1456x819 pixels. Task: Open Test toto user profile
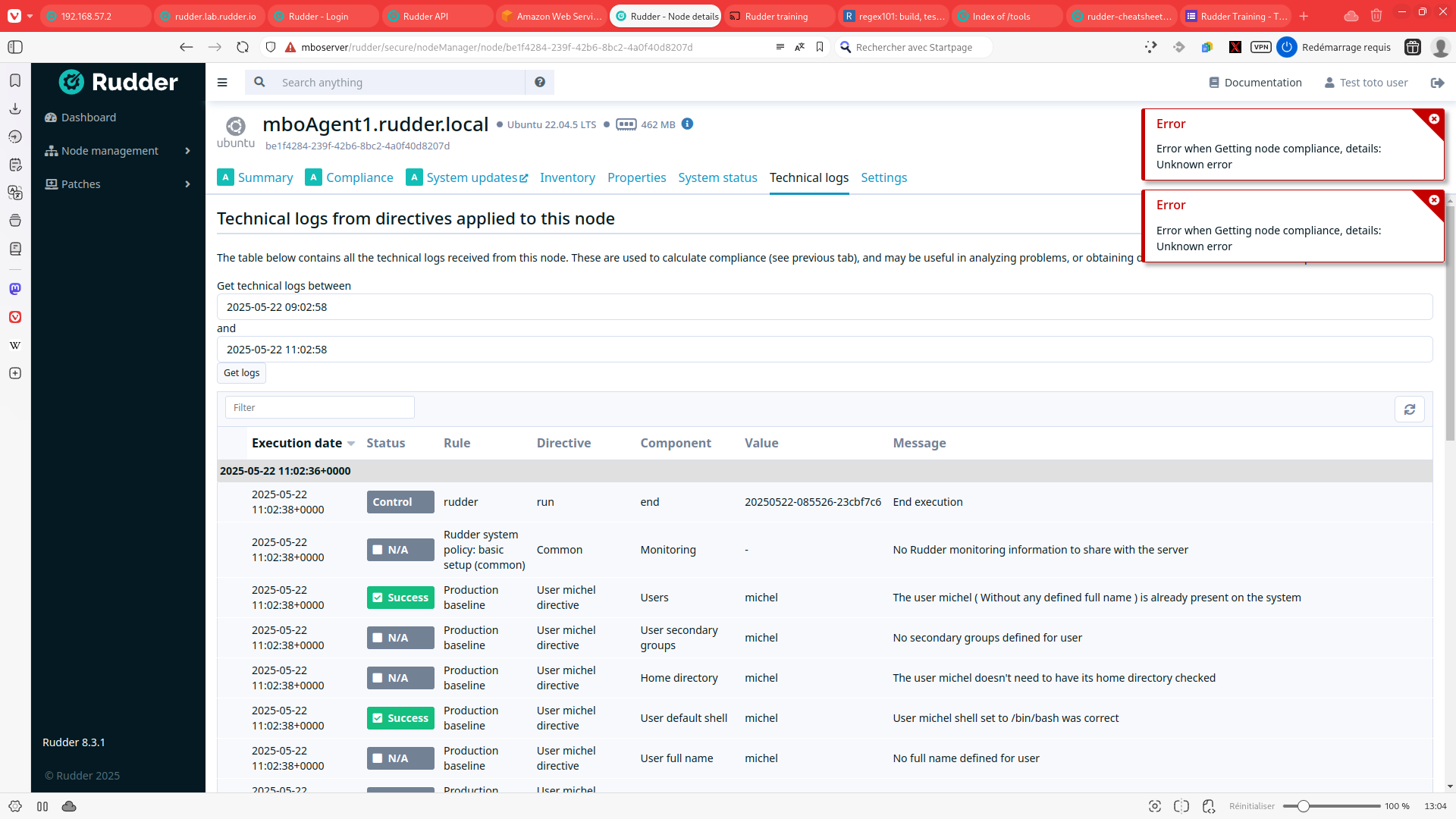pos(1366,83)
